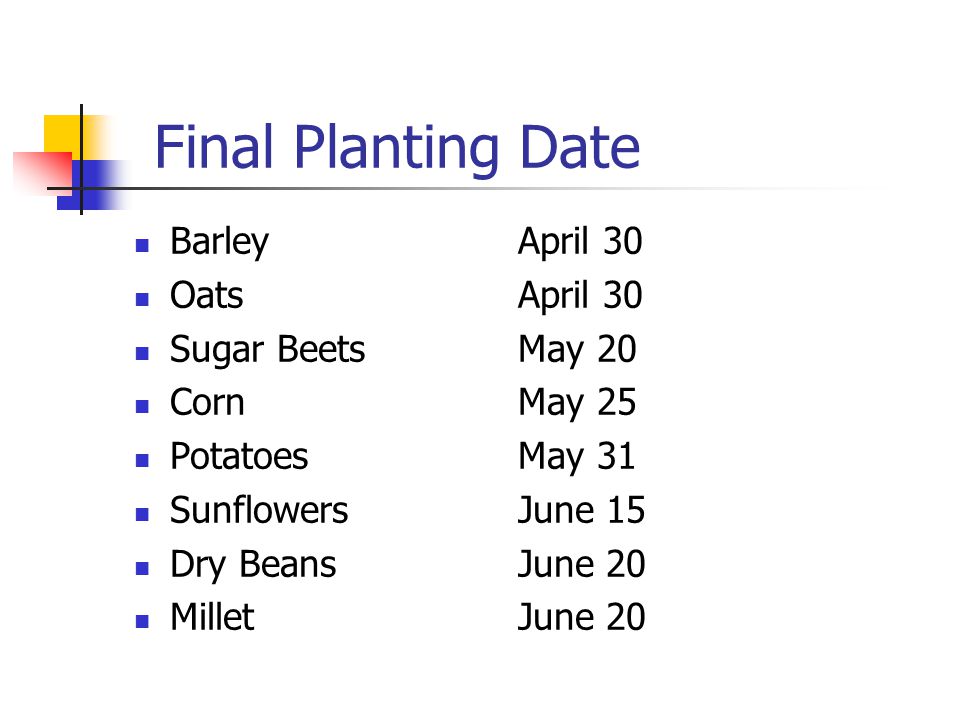Screen dimensions: 960x720
Task: Select the Sugar Beets text
Action: point(268,351)
